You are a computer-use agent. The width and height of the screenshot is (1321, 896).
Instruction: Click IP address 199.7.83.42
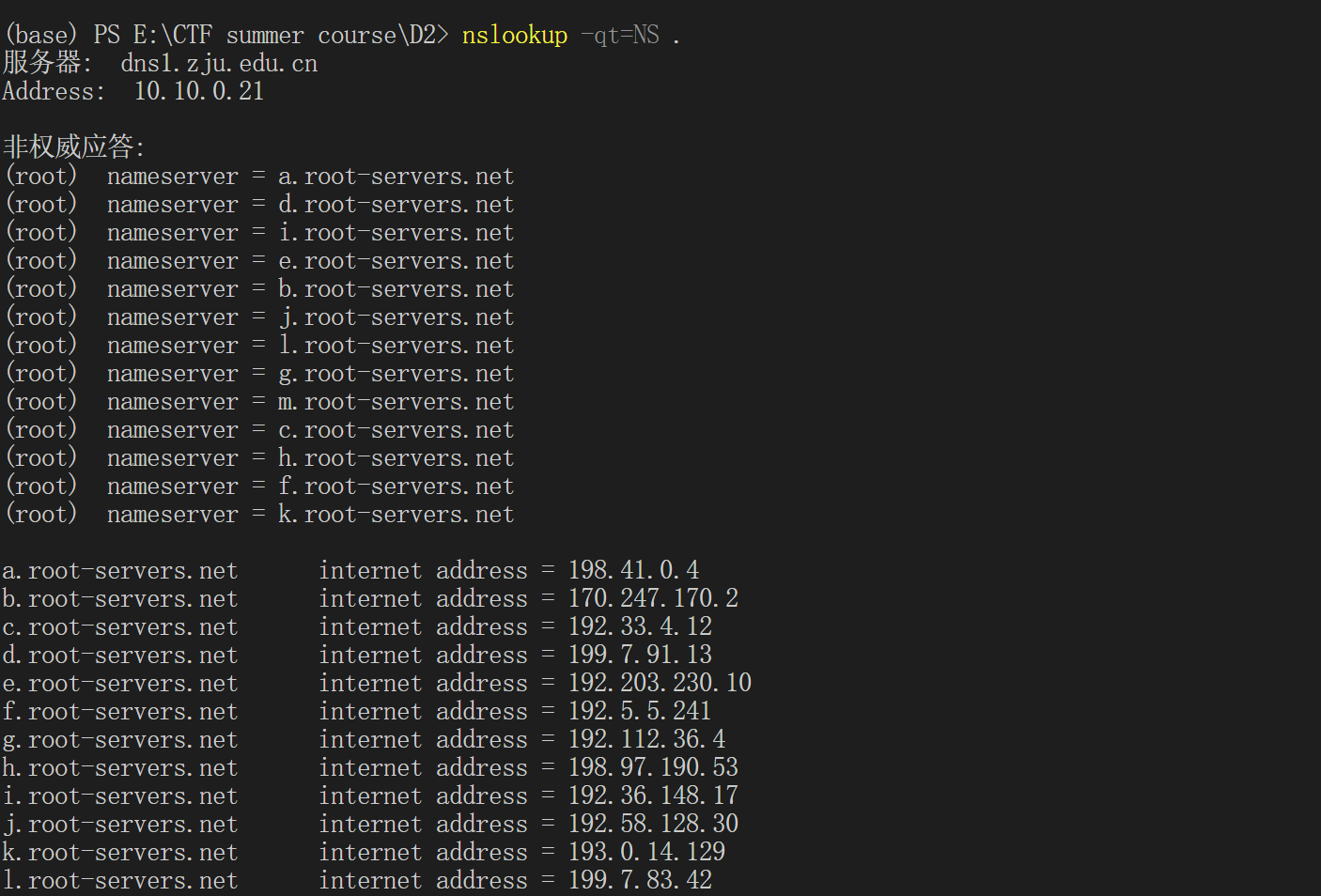tap(640, 881)
